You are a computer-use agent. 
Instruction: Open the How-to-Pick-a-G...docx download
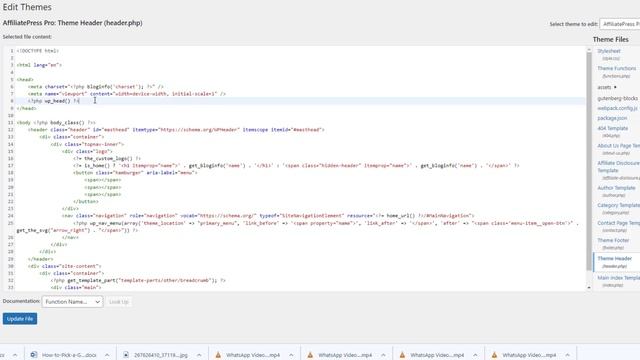[69, 355]
